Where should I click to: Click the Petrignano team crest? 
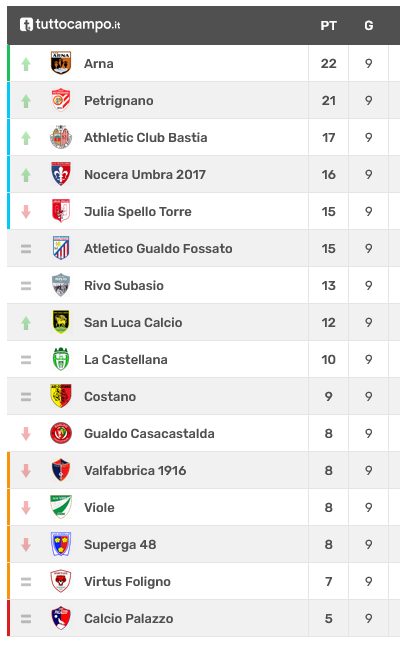(61, 100)
